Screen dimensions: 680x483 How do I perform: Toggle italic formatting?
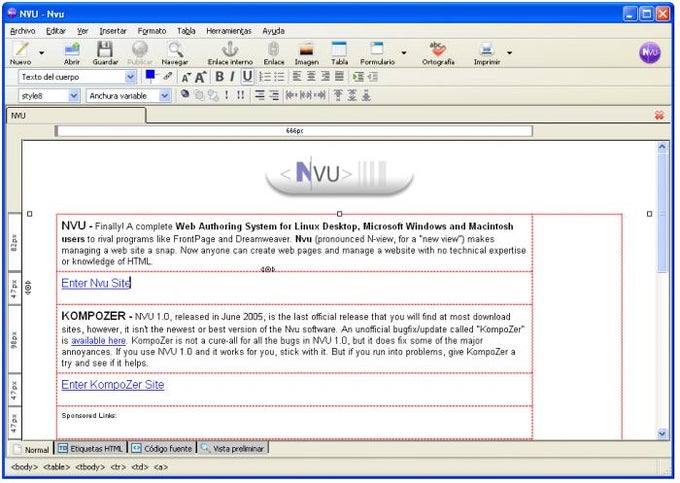(x=232, y=77)
